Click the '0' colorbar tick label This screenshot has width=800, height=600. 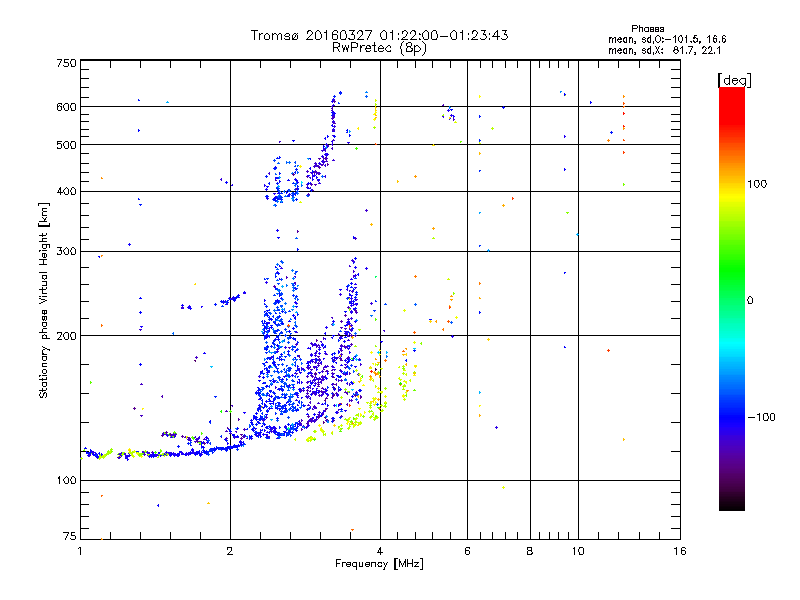pyautogui.click(x=750, y=301)
